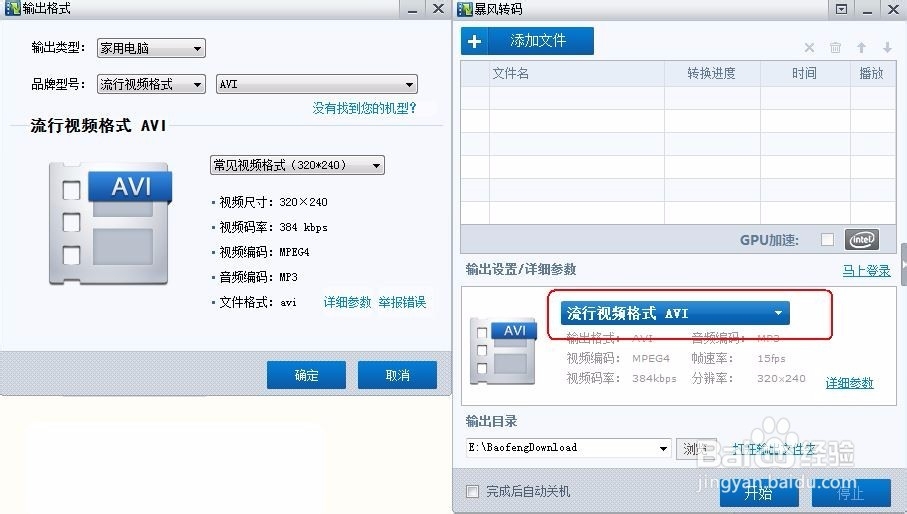Expand the blue 流行视频格式 AVI dropdown

click(x=675, y=313)
